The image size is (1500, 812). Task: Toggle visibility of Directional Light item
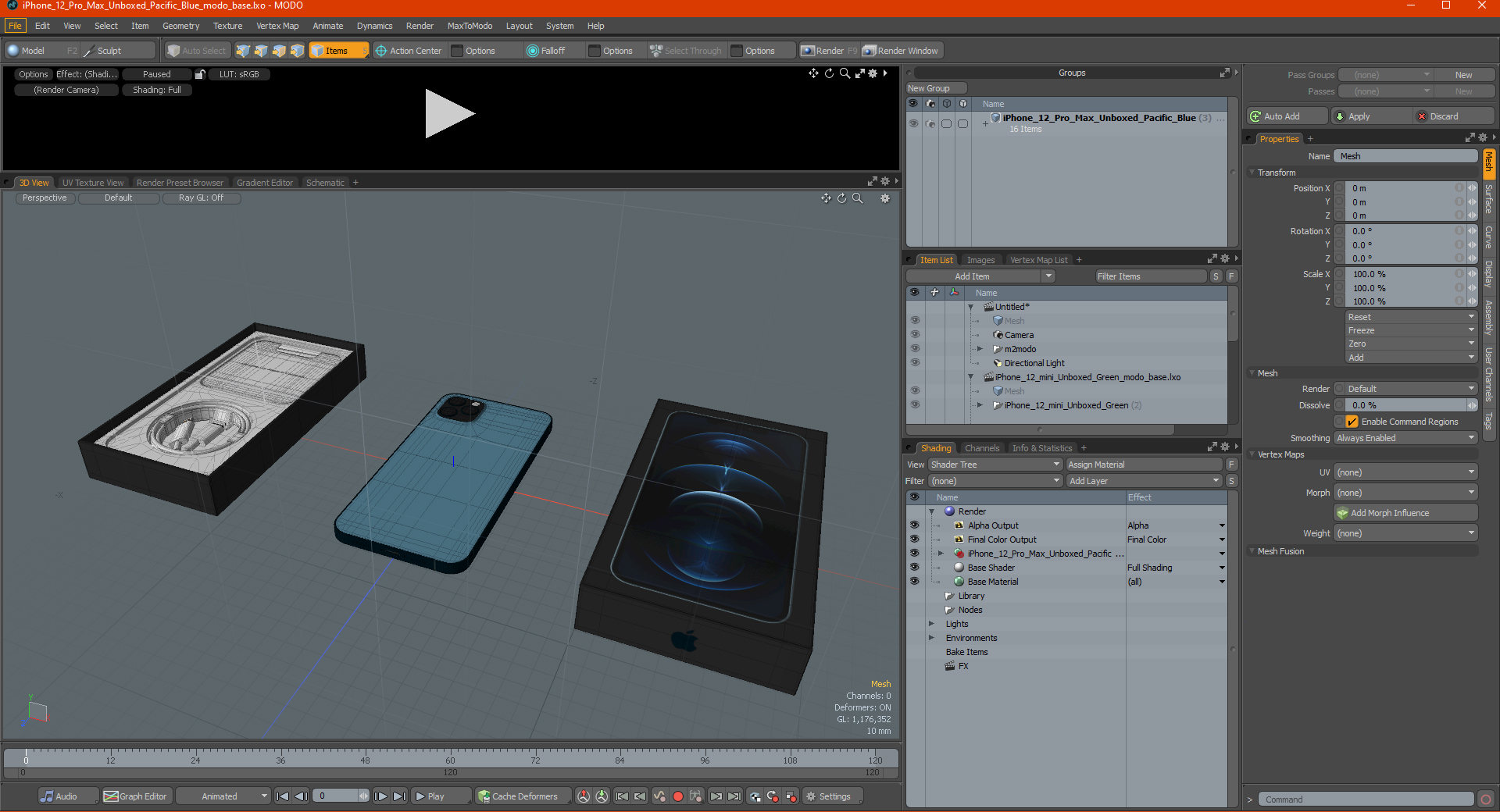[x=915, y=363]
